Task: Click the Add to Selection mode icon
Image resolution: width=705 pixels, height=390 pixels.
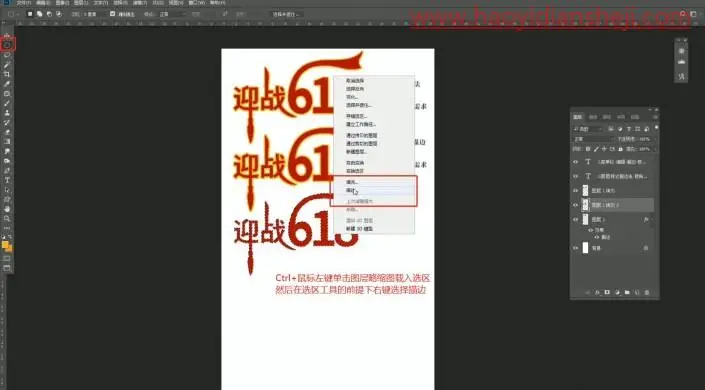Action: 40,14
